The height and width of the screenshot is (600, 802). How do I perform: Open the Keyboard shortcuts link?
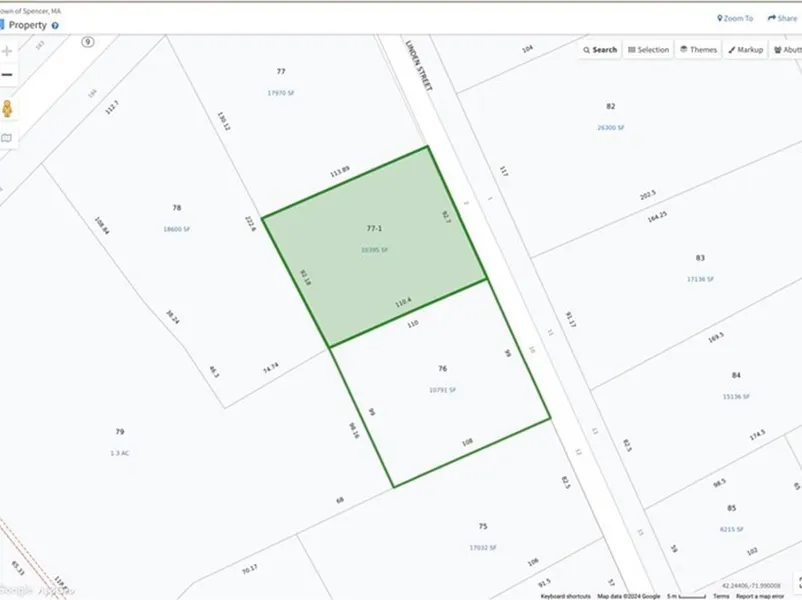click(566, 596)
